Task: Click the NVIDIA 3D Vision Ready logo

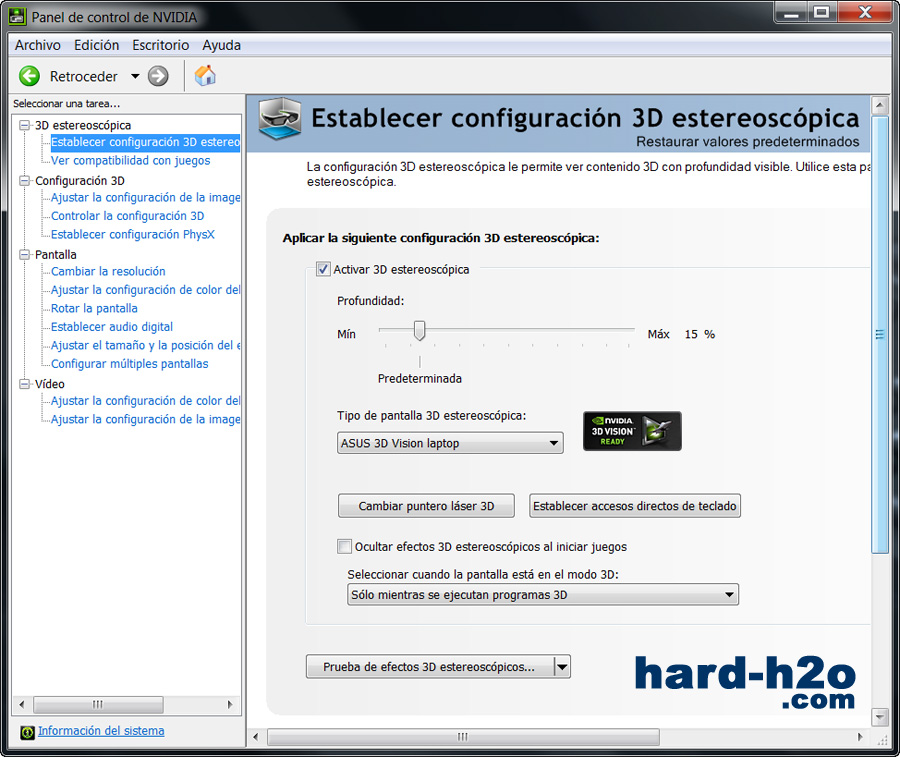Action: (632, 431)
